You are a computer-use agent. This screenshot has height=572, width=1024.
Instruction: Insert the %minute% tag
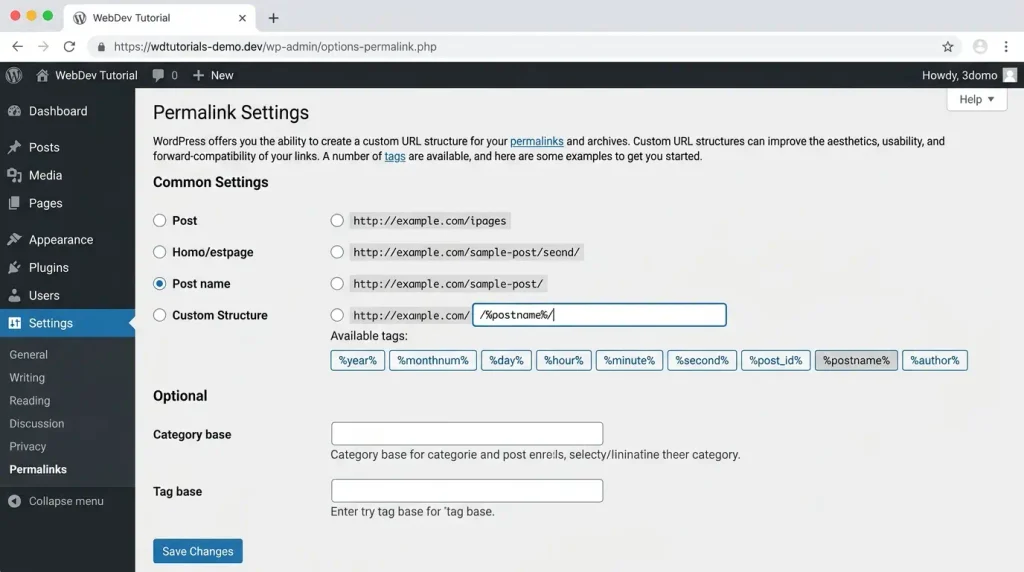(629, 360)
